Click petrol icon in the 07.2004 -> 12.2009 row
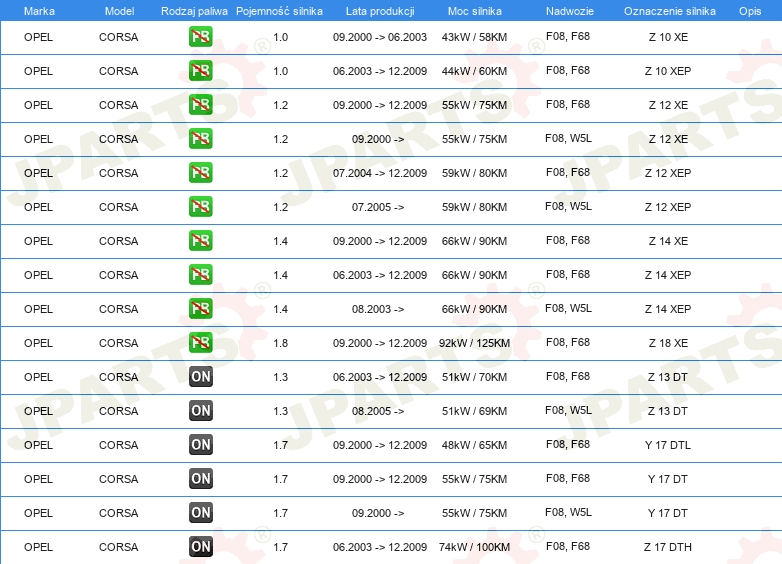Screen dimensions: 782x564 [x=200, y=173]
